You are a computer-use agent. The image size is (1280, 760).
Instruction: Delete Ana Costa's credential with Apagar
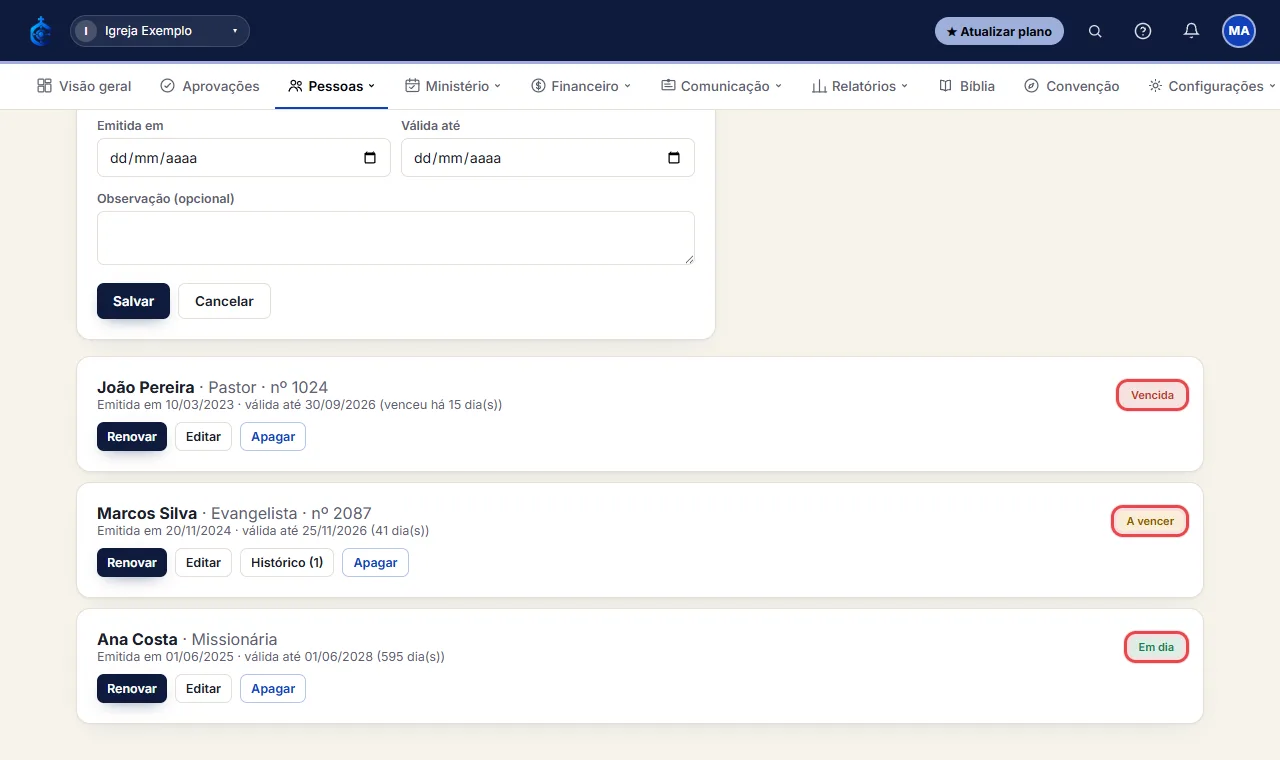click(x=273, y=689)
